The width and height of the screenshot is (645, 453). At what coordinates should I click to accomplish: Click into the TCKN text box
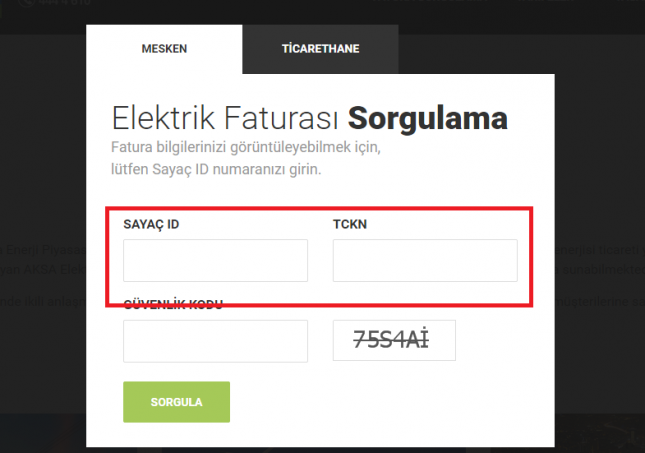pos(425,260)
